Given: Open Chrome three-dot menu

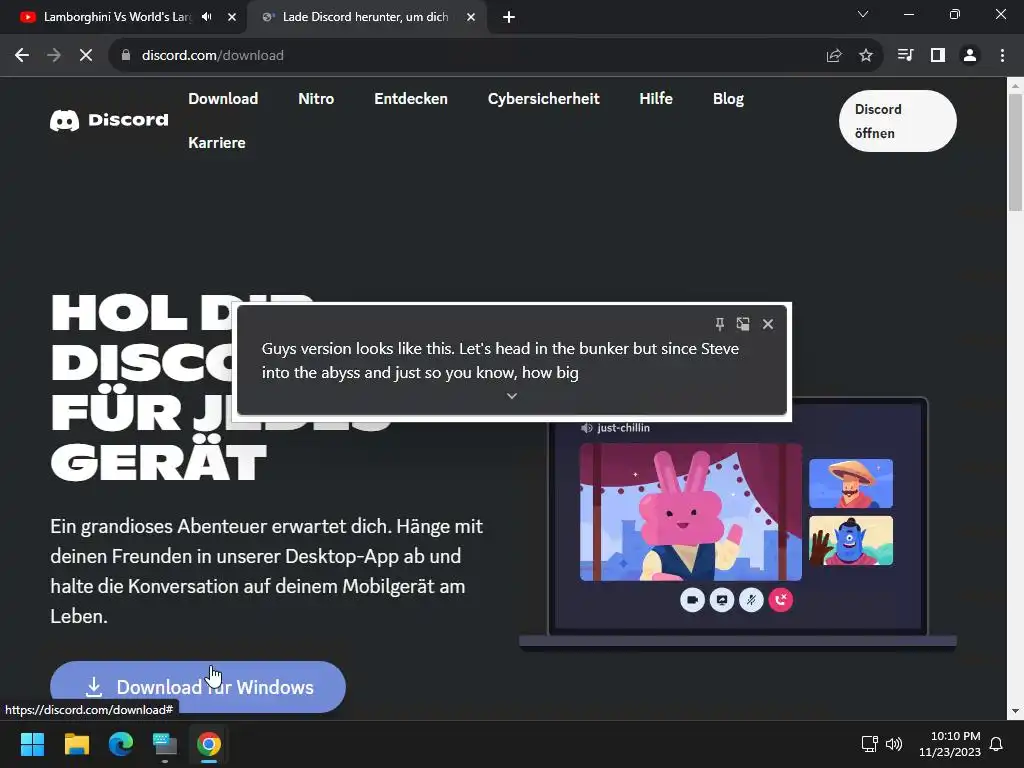Looking at the screenshot, I should 1002,56.
